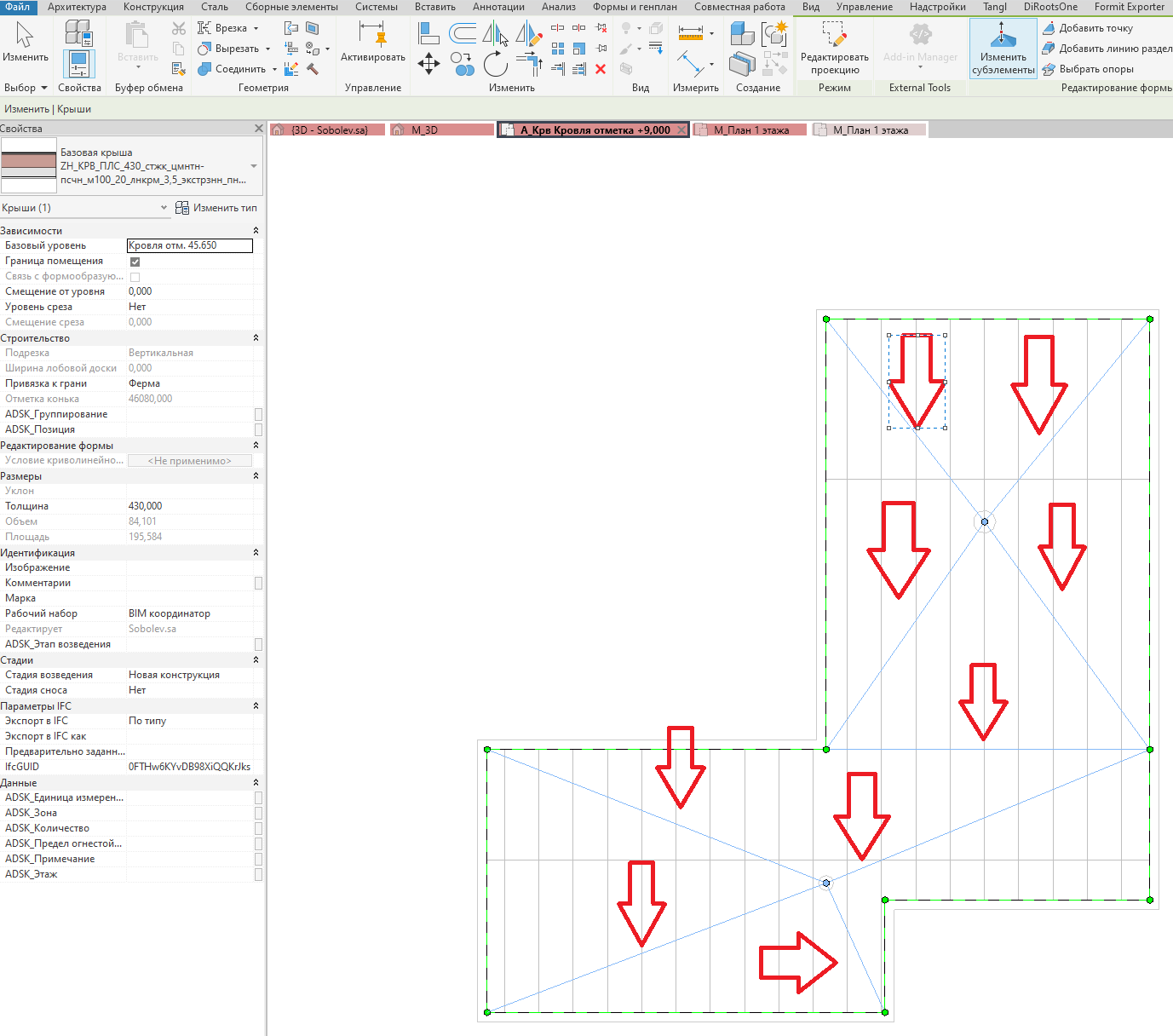Viewport: 1173px width, 1036px height.
Task: Click the Align tool icon
Action: (x=428, y=33)
